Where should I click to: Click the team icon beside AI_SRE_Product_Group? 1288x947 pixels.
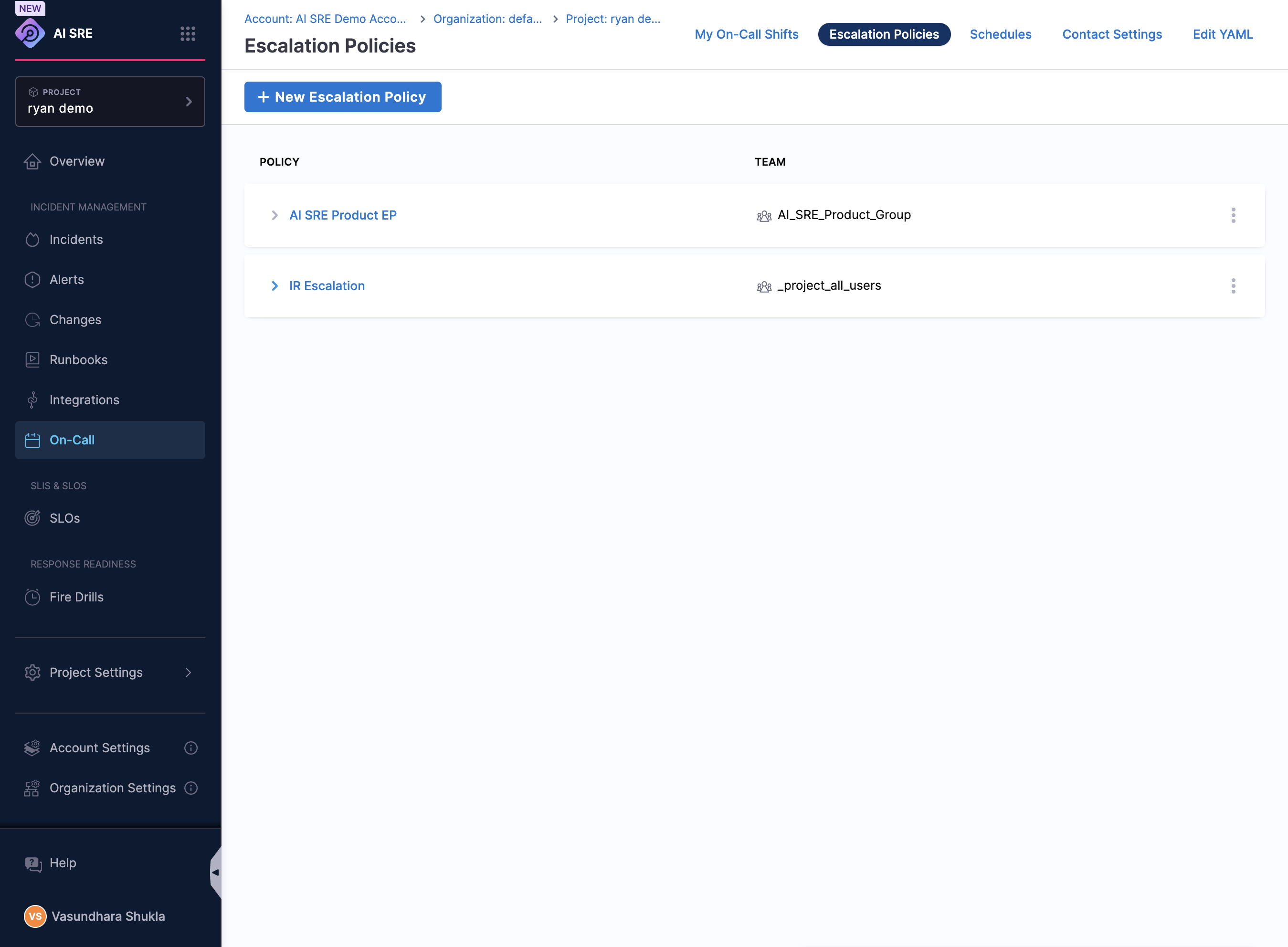(x=764, y=216)
